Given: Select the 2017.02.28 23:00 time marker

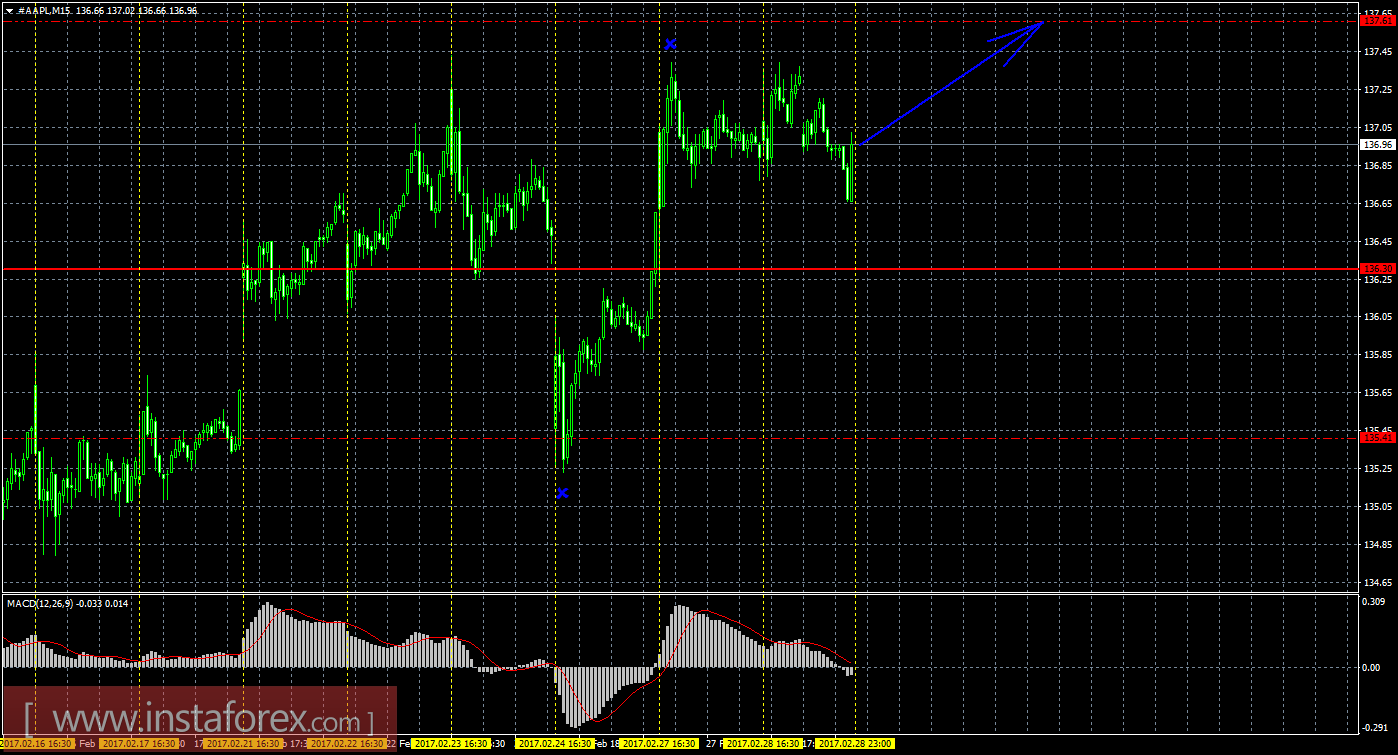Looking at the screenshot, I should click(x=855, y=744).
